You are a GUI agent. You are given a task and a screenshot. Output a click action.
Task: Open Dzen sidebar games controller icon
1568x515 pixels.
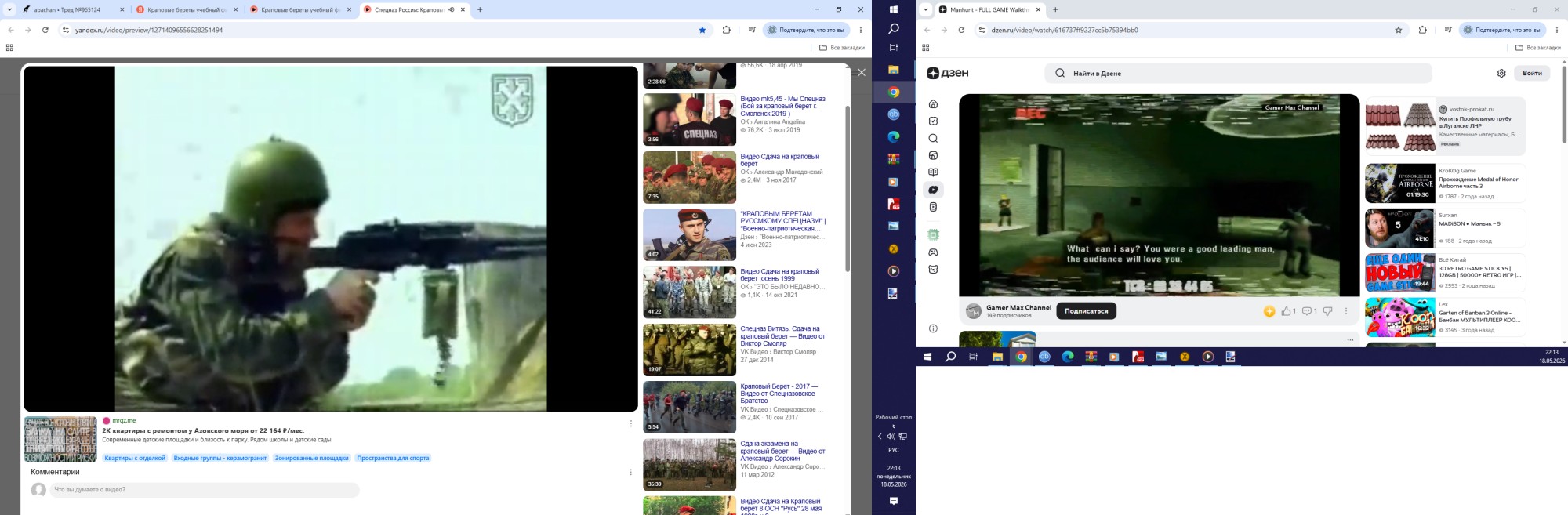tap(933, 252)
